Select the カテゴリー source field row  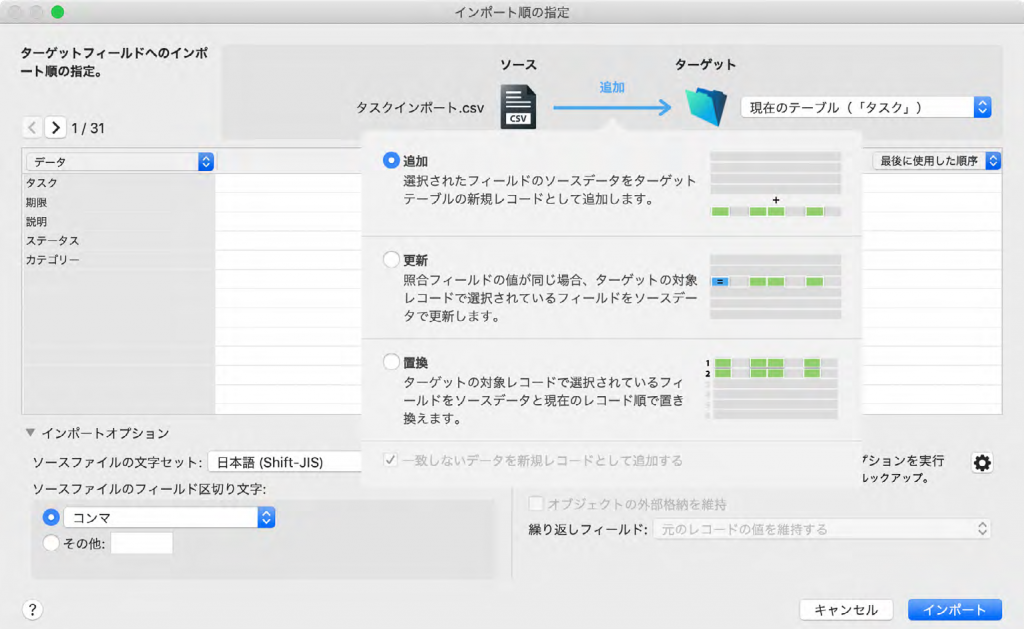pos(120,259)
